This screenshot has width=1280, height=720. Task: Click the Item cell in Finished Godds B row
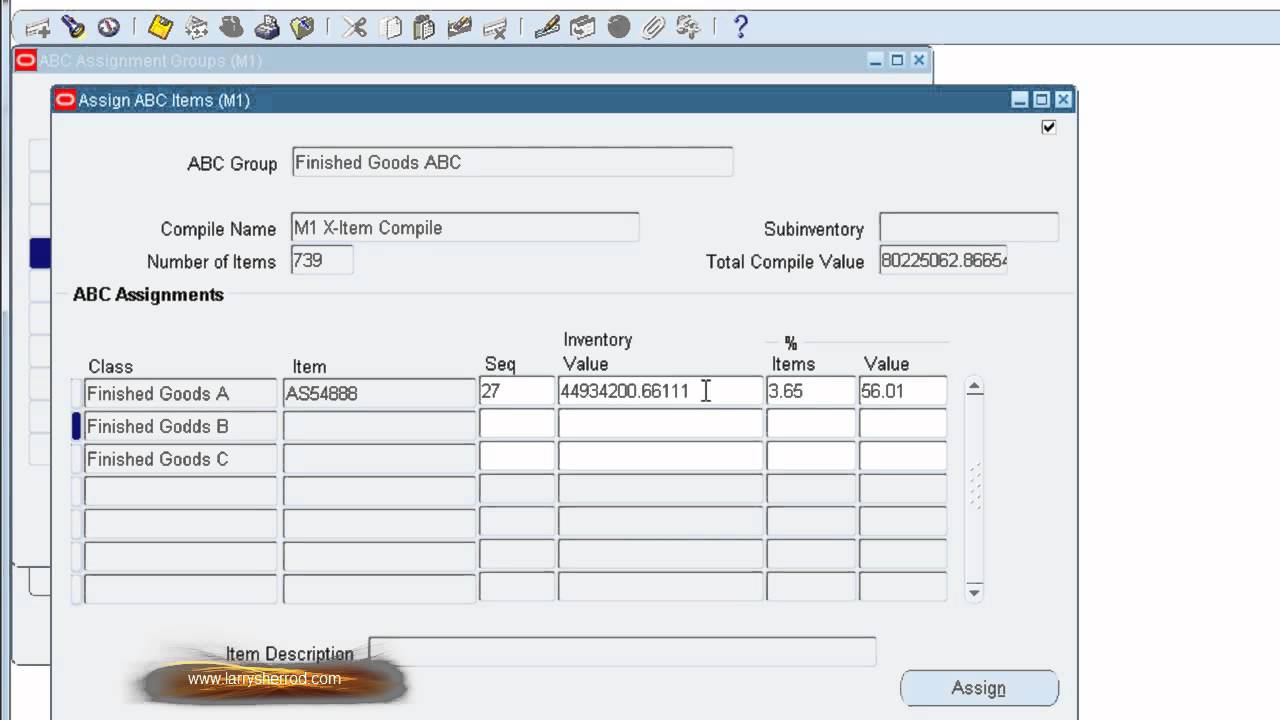tap(379, 426)
